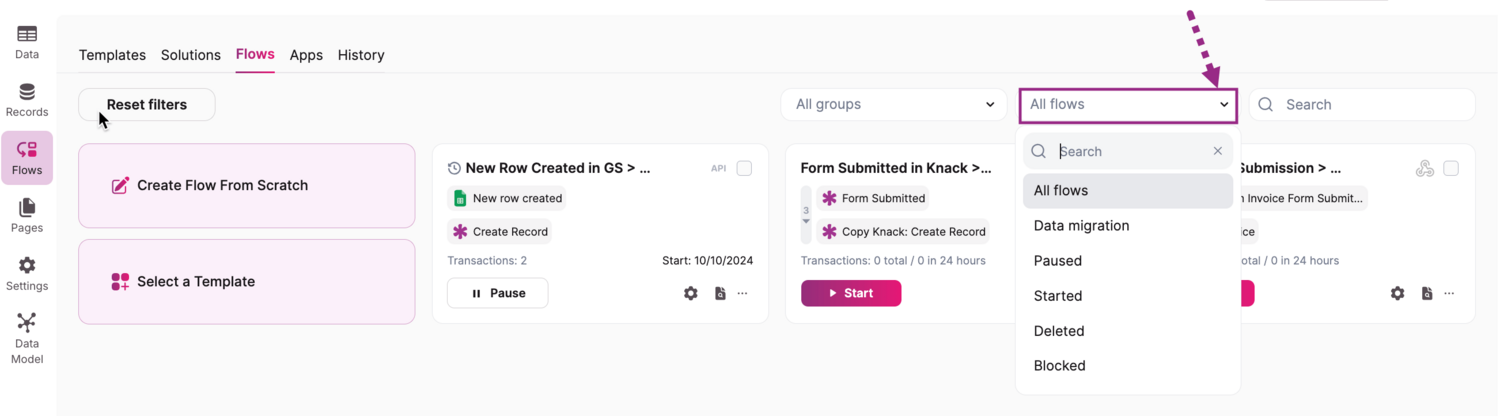Click the webhook icon on the rightmost flow card
The image size is (1500, 416).
[1425, 169]
